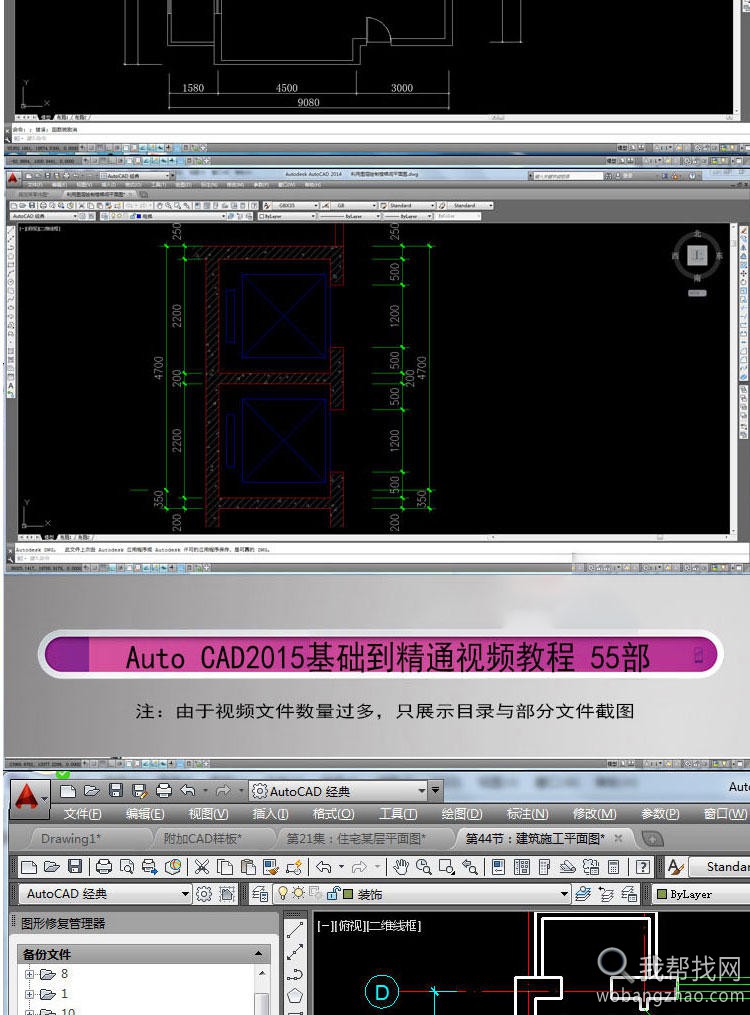The image size is (750, 1015).
Task: Click Save in the quick access toolbar
Action: [115, 790]
